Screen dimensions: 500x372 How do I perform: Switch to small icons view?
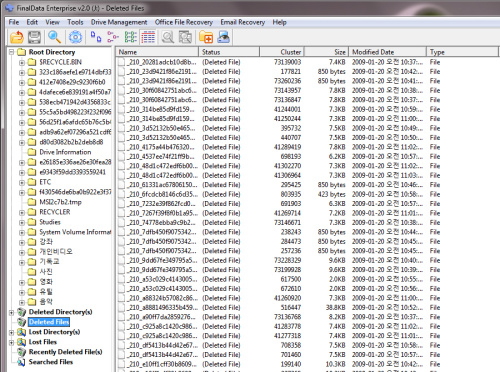[113, 37]
